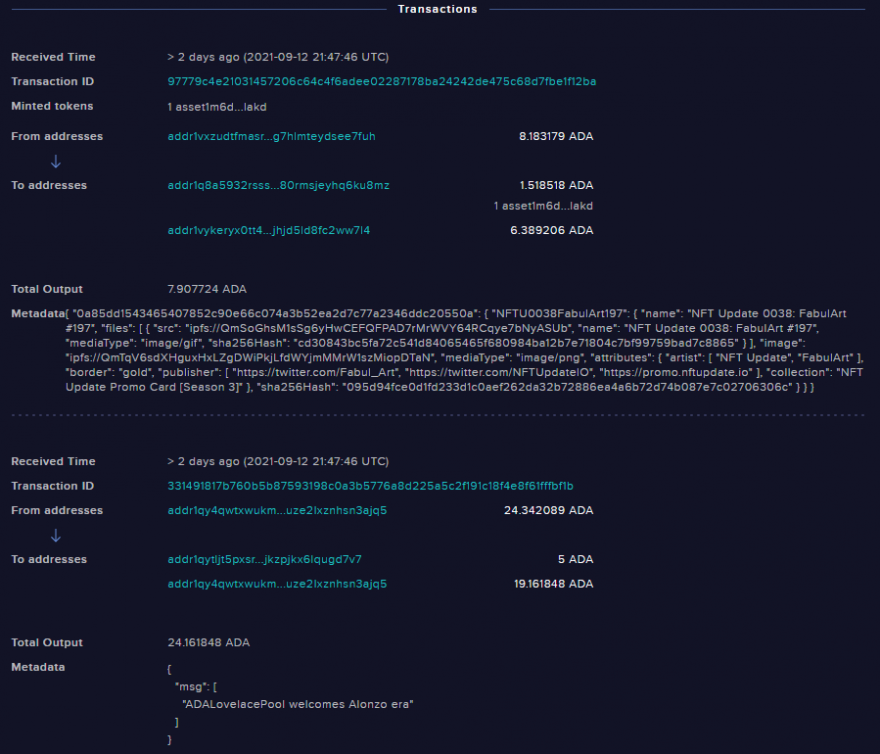The height and width of the screenshot is (754, 880).
Task: Open transaction ID starting with 97779c4e
Action: point(382,81)
